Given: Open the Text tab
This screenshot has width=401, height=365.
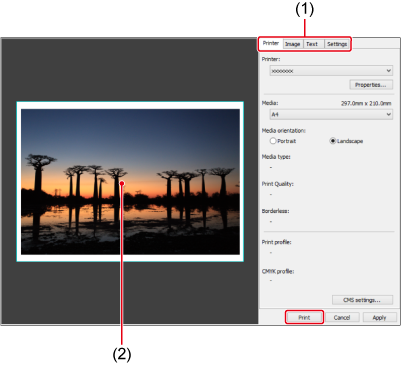Looking at the screenshot, I should 313,44.
